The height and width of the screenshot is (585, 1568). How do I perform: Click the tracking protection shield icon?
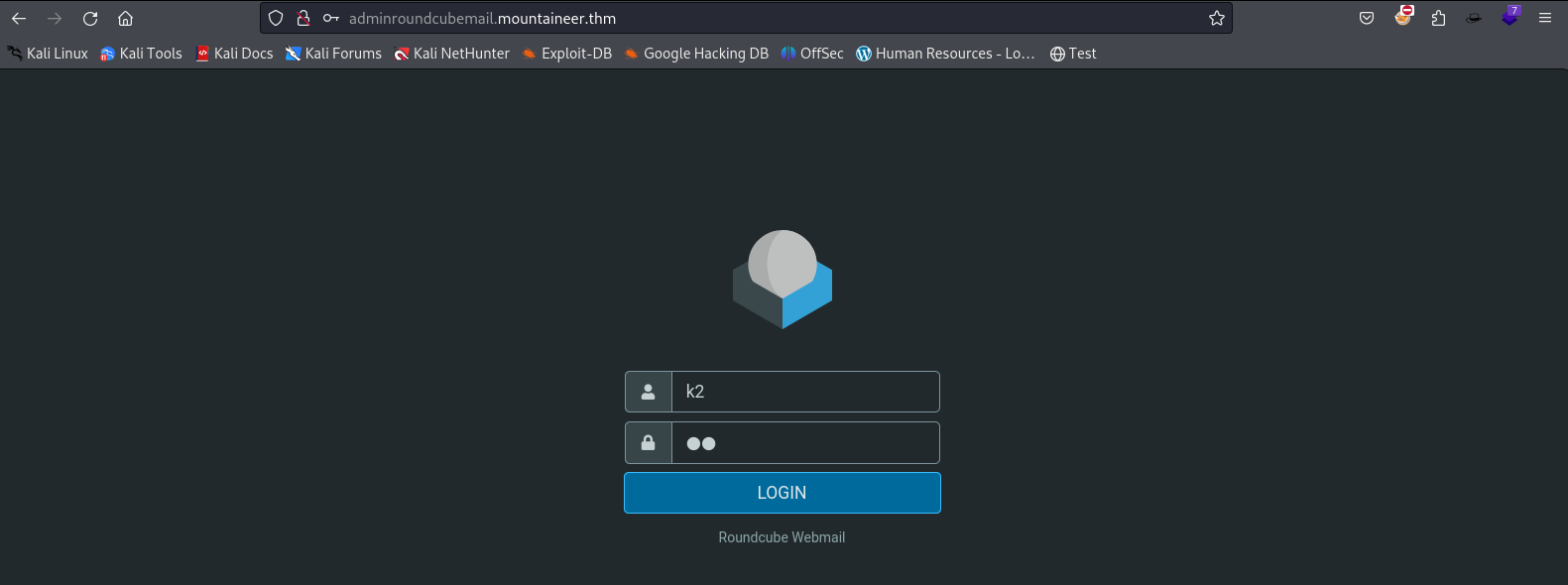click(276, 18)
